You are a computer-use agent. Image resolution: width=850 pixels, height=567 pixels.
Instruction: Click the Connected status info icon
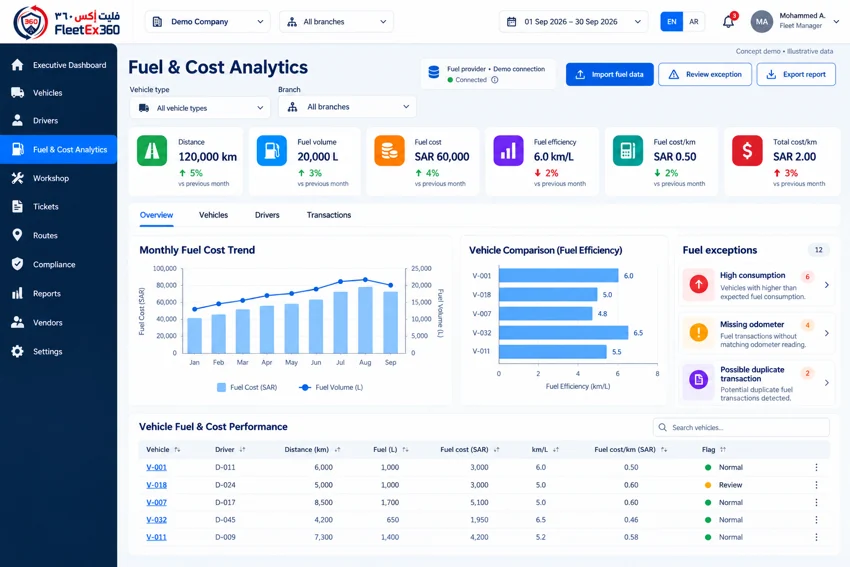point(494,80)
